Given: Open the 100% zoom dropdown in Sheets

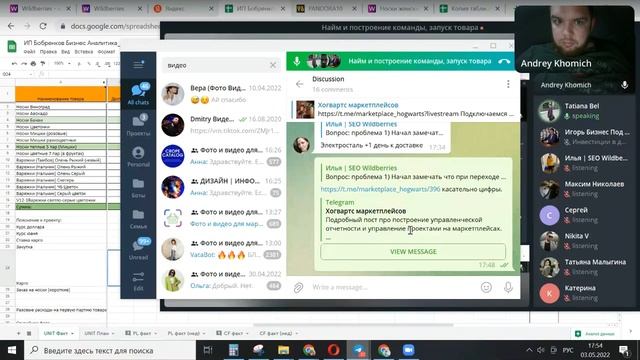Looking at the screenshot, I should pos(62,64).
